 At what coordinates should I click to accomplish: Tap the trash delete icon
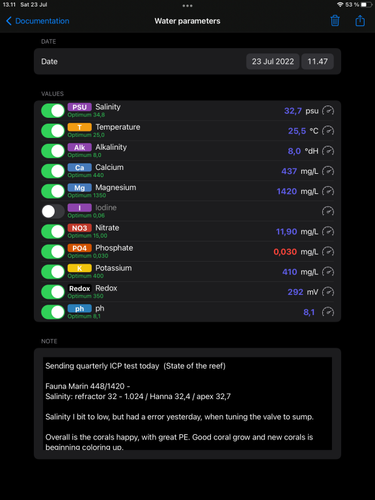point(335,21)
